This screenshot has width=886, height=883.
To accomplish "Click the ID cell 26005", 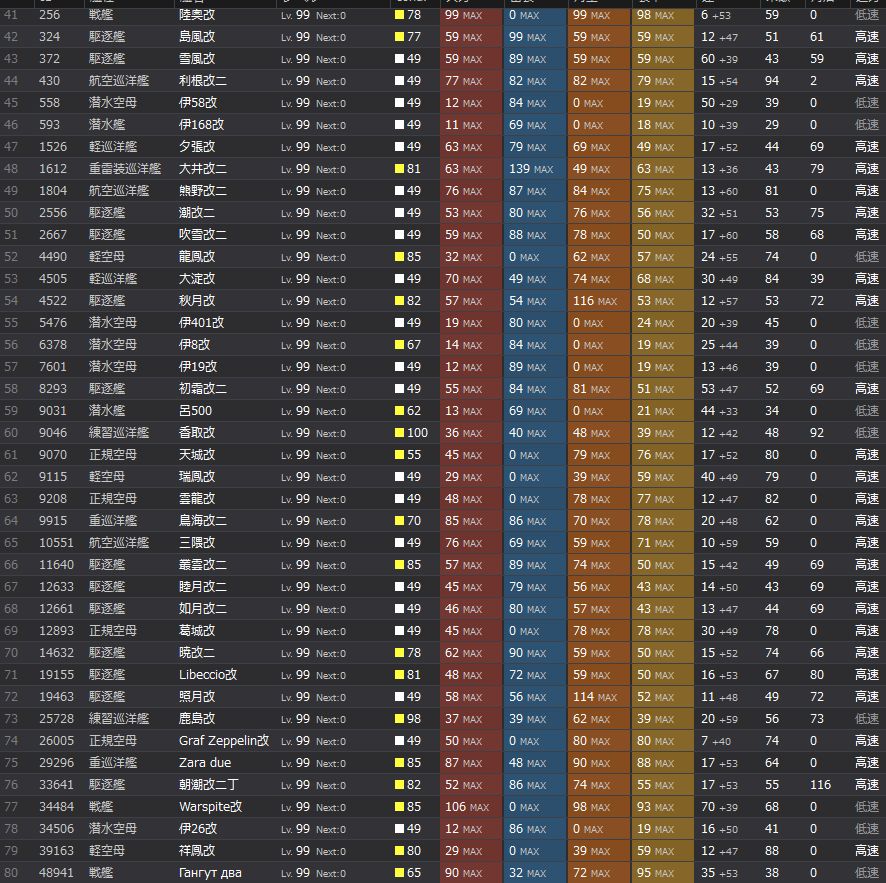I will (x=56, y=741).
